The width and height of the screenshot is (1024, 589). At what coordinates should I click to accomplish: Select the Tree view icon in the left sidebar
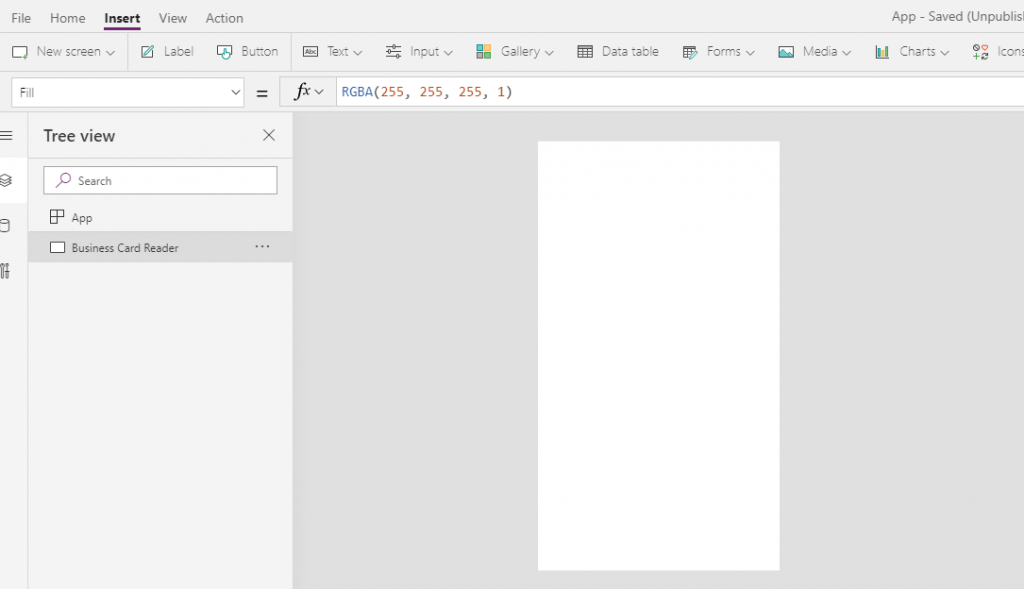[x=5, y=180]
